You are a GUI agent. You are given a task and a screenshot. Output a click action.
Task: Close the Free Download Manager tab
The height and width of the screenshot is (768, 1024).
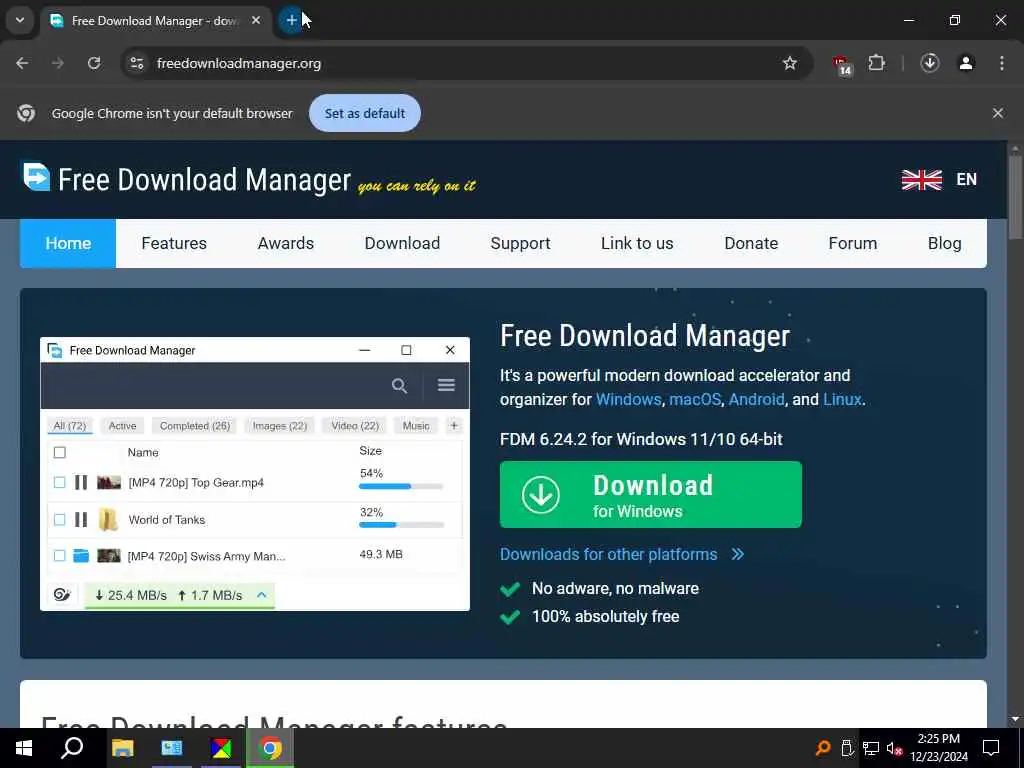(x=256, y=20)
